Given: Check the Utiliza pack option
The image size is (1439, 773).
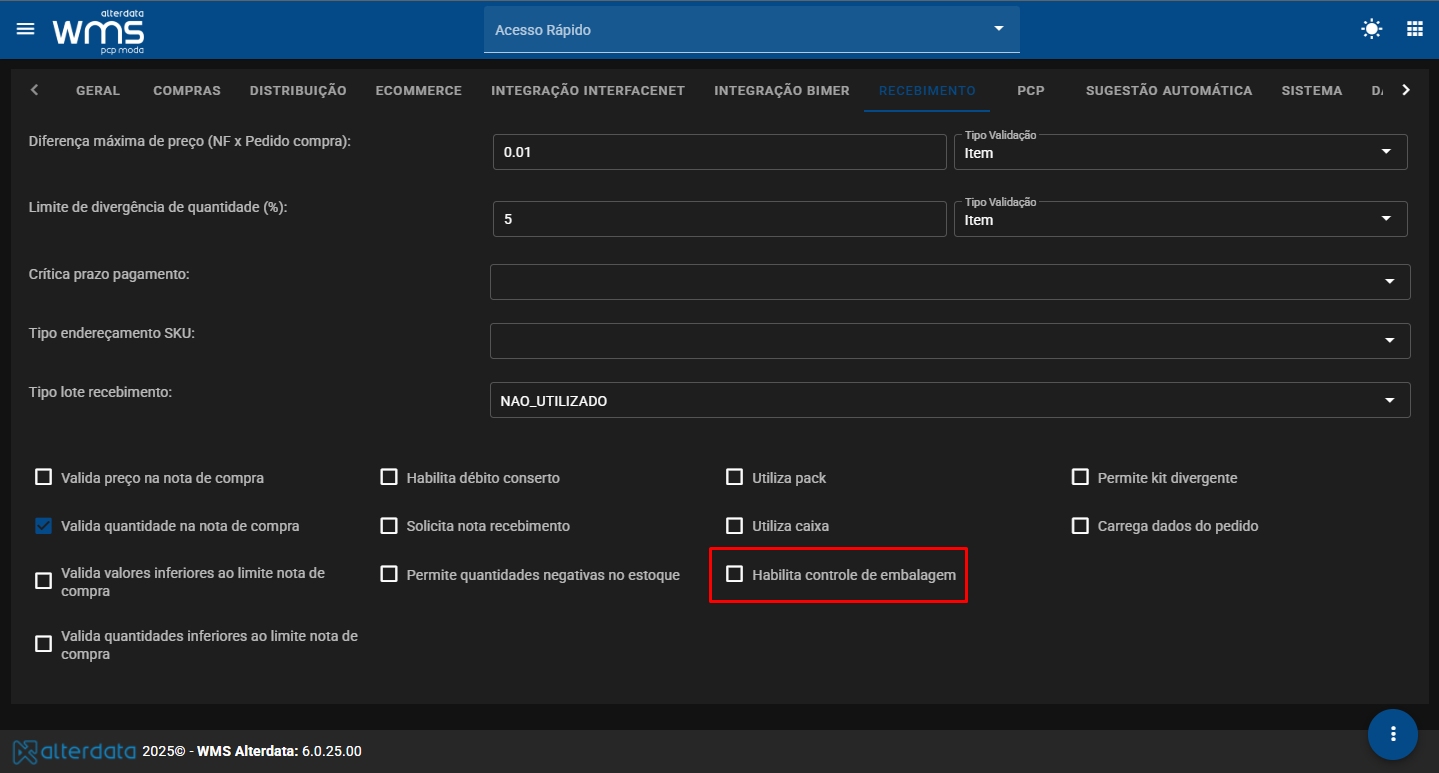Looking at the screenshot, I should point(735,477).
